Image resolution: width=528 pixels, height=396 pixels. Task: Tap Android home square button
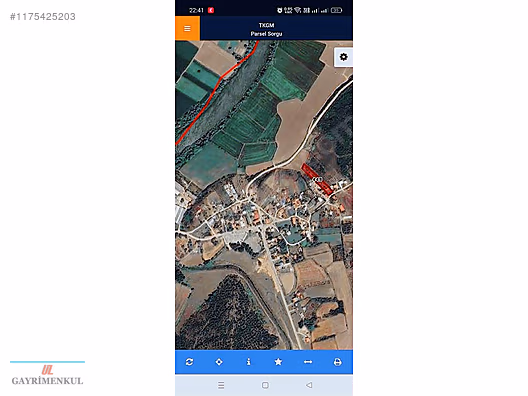265,385
